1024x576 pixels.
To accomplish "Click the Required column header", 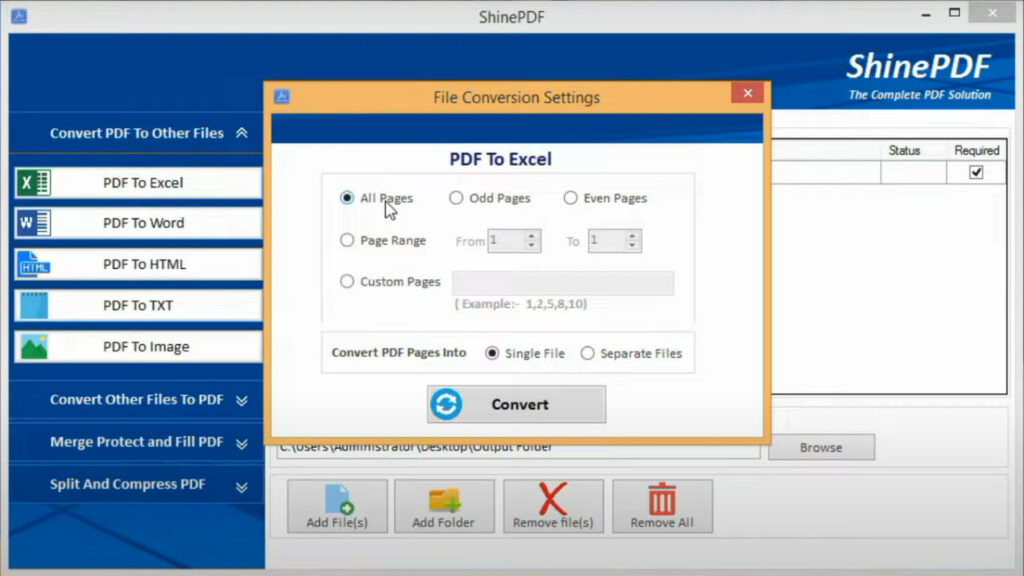I will pos(976,150).
